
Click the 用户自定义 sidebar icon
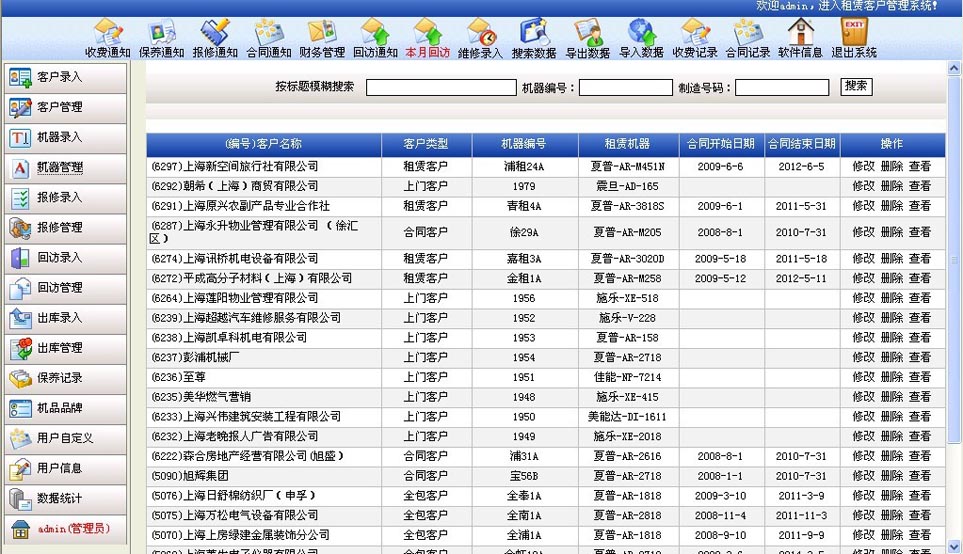[20, 439]
